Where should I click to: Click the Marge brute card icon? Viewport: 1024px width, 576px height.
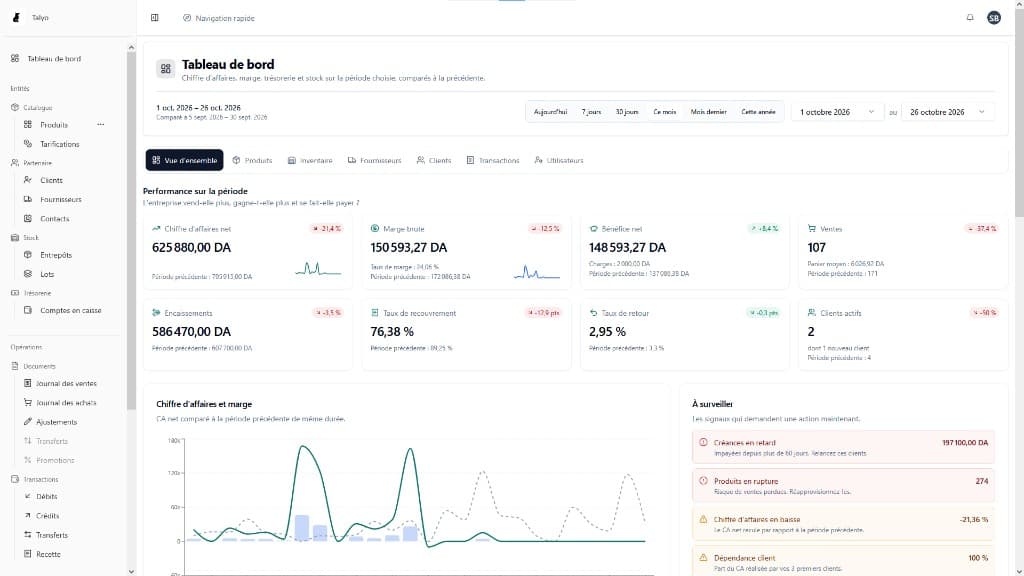375,229
